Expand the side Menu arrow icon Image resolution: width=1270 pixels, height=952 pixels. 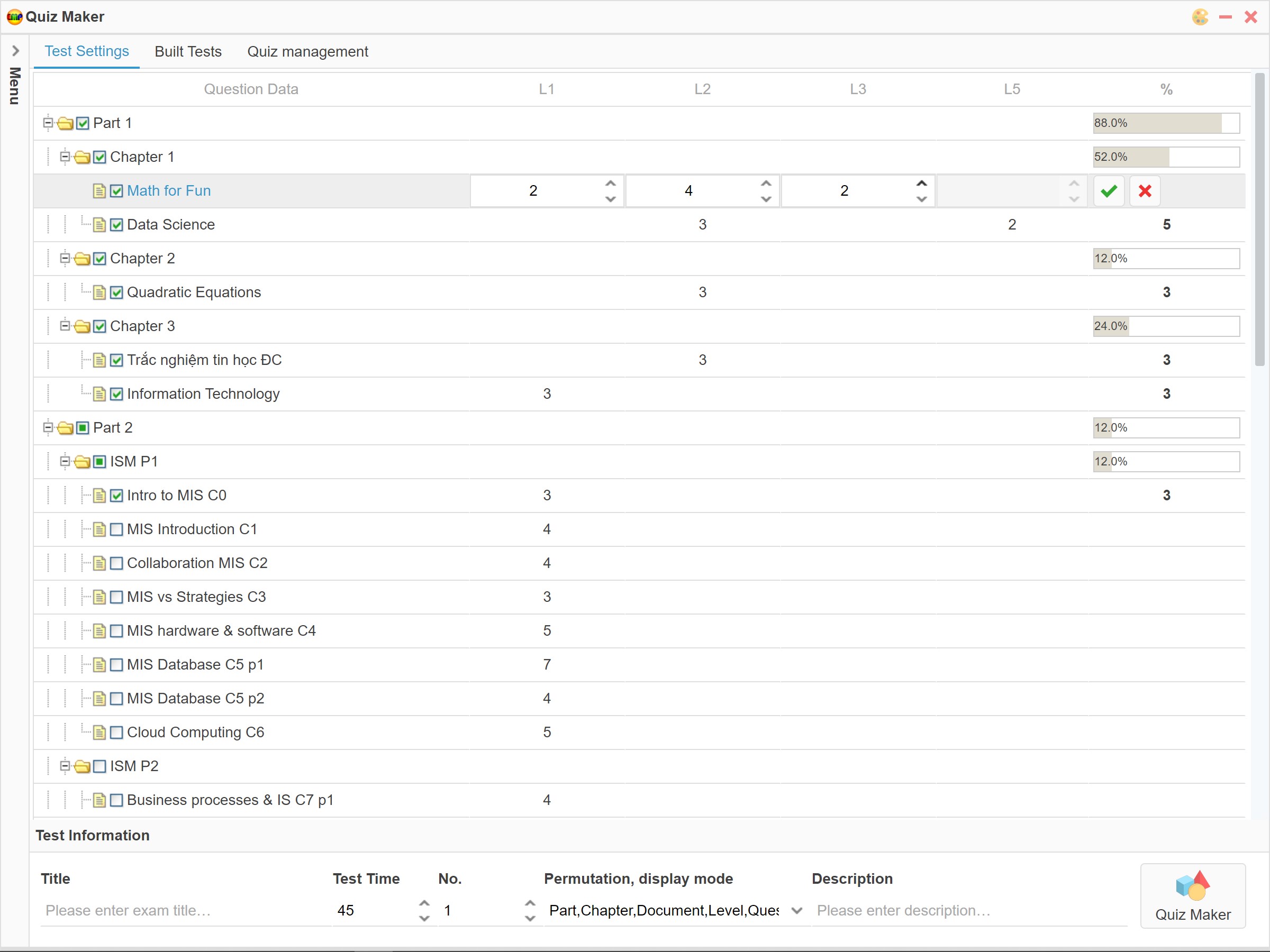[15, 51]
